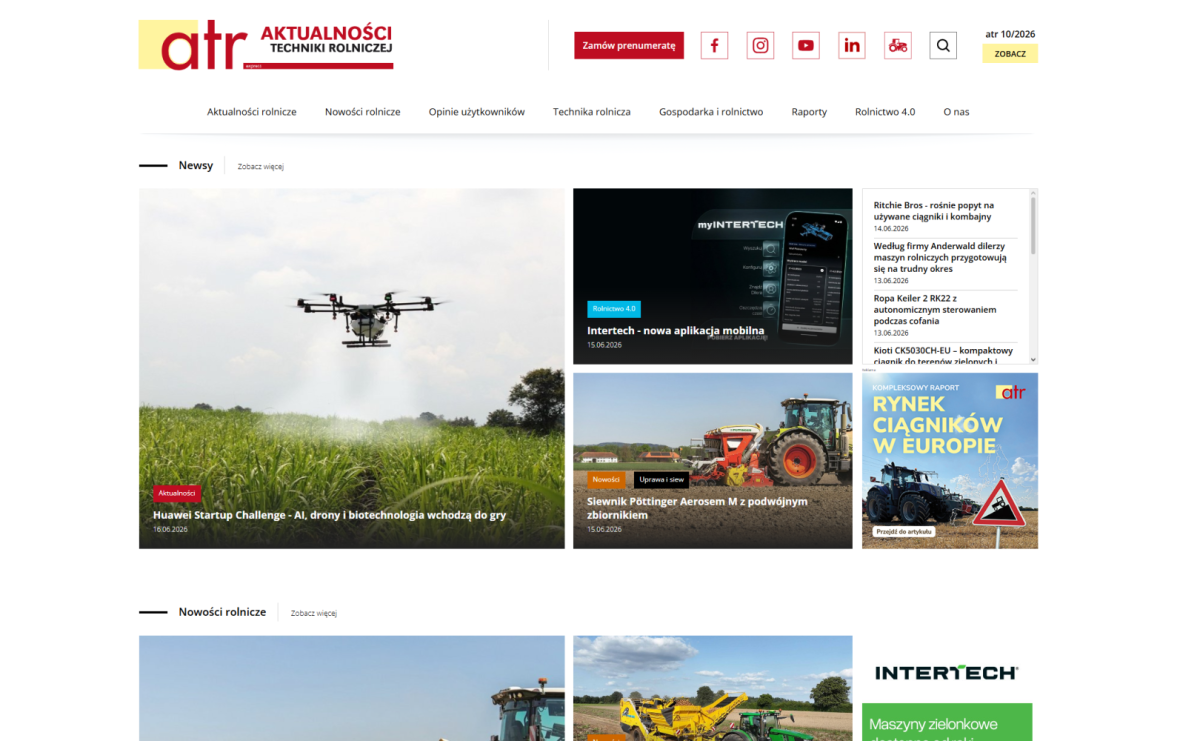This screenshot has height=741, width=1200.
Task: Open the YouTube channel icon
Action: coord(806,45)
